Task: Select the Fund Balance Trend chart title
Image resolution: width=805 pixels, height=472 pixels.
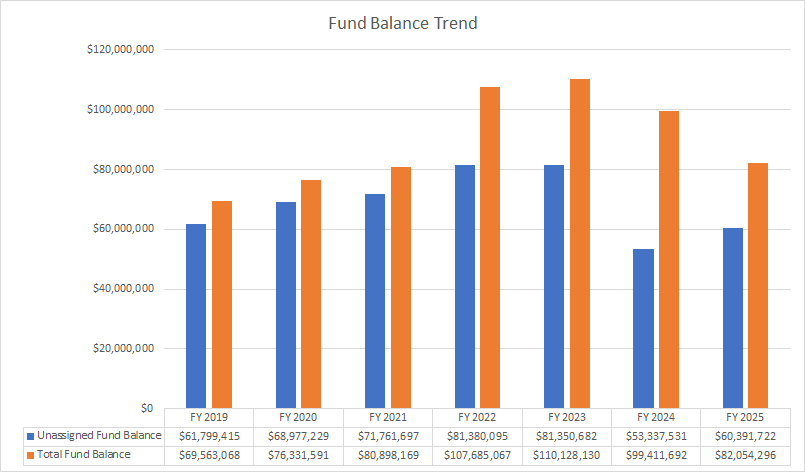Action: pyautogui.click(x=403, y=23)
